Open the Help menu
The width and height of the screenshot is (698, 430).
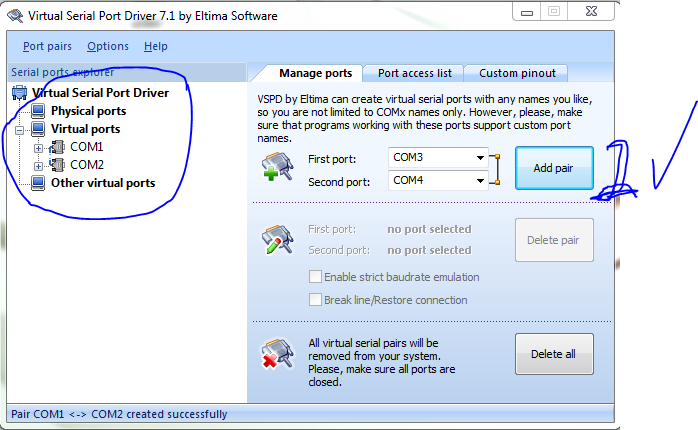[x=156, y=46]
